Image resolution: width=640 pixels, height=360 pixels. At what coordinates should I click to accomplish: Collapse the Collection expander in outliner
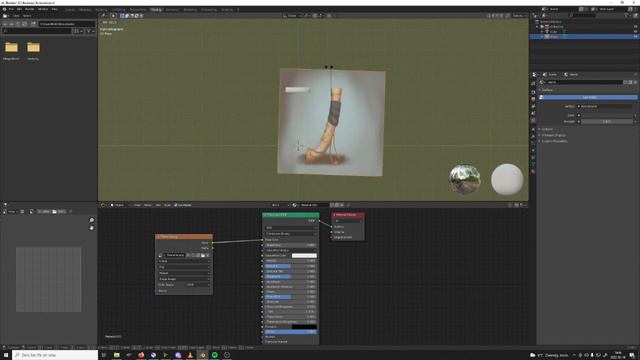coord(537,27)
